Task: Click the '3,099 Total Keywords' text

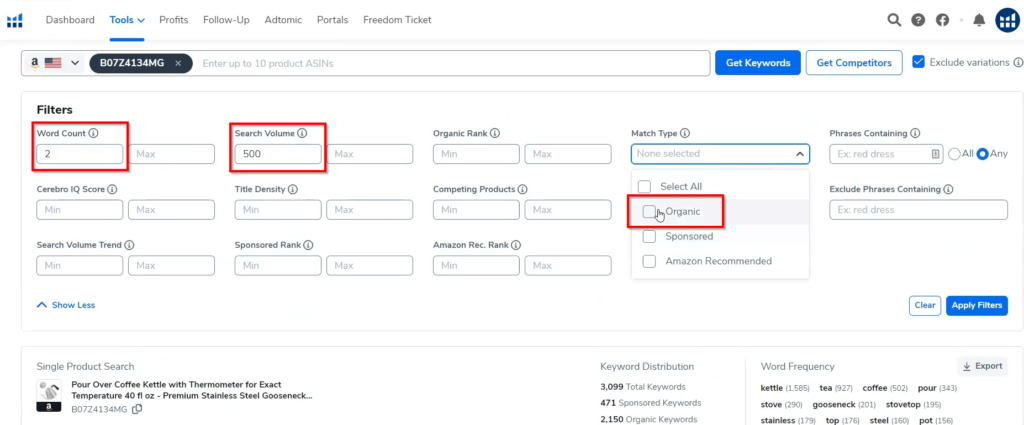Action: click(643, 386)
